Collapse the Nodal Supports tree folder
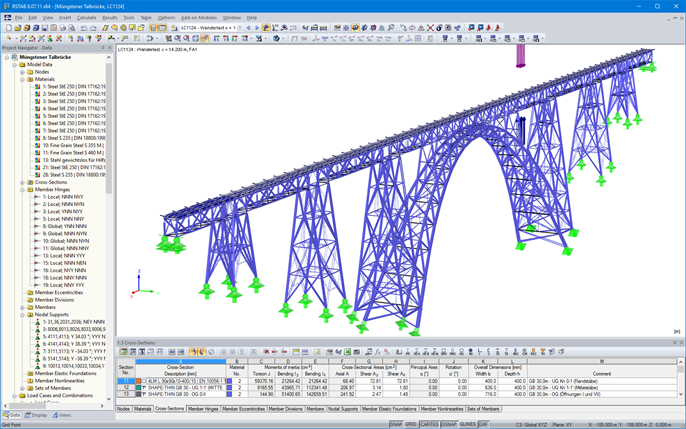Viewport: 686px width, 429px height. (22, 315)
